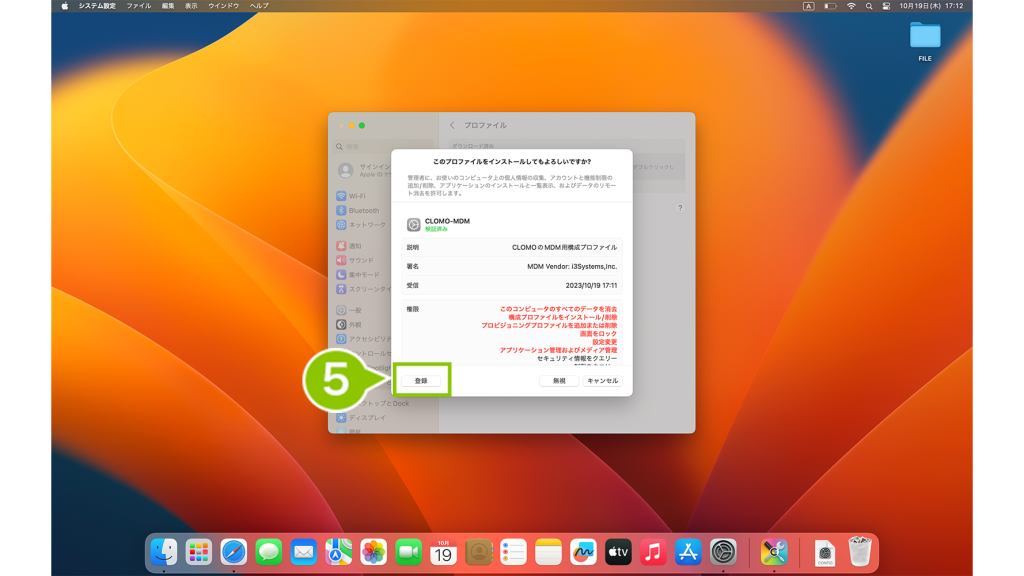Launch FaceTime from the Dock
The width and height of the screenshot is (1024, 576).
[409, 552]
